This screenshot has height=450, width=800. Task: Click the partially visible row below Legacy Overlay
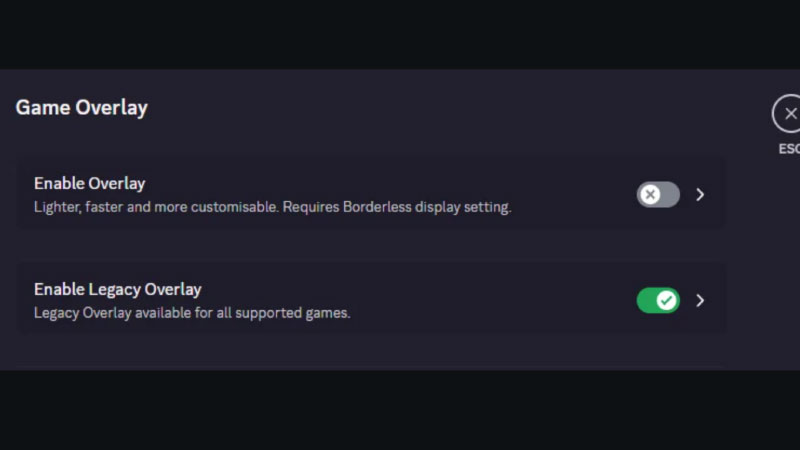coord(370,366)
